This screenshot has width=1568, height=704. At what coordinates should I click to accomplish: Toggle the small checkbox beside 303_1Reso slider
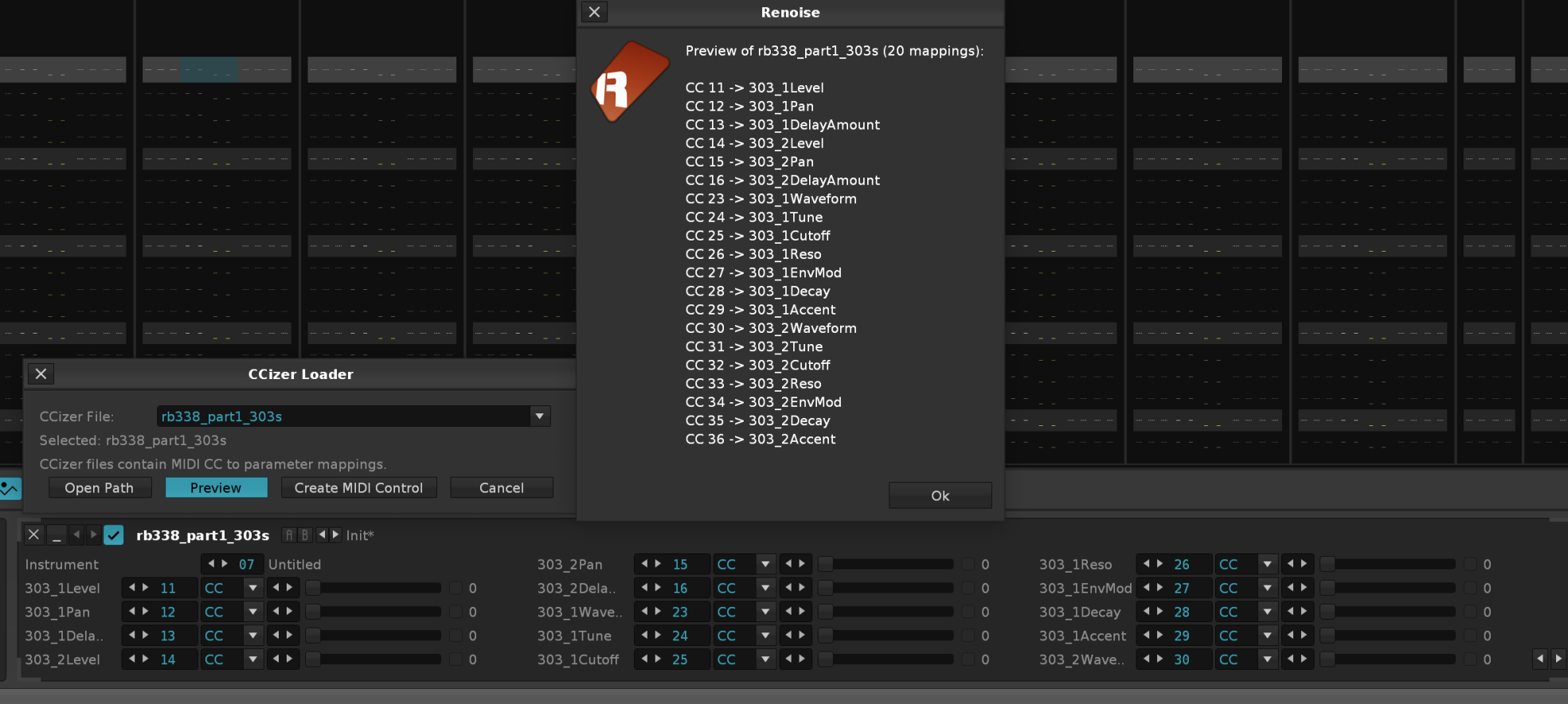coord(1470,564)
